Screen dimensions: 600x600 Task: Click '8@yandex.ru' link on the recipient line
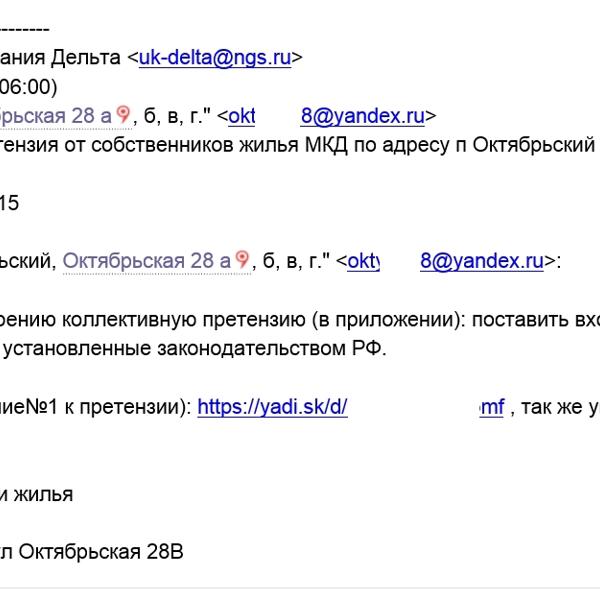[x=363, y=116]
